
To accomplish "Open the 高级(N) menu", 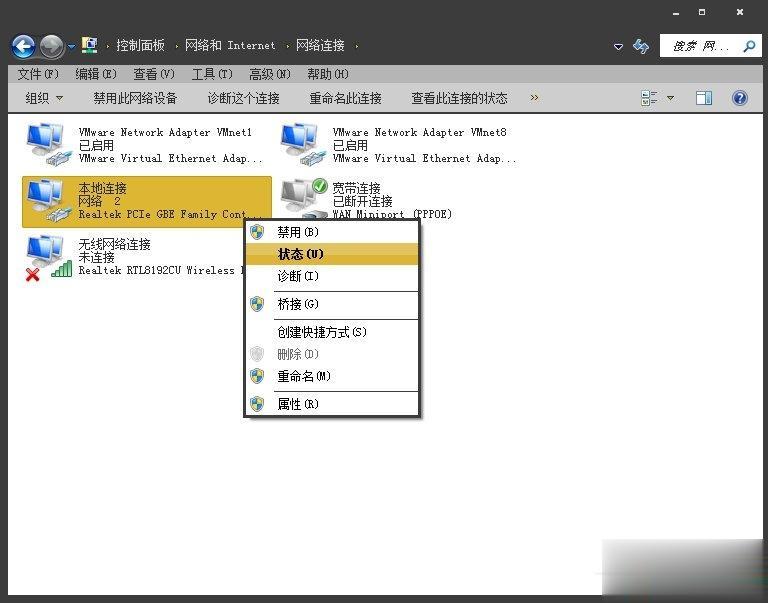I will (x=269, y=74).
